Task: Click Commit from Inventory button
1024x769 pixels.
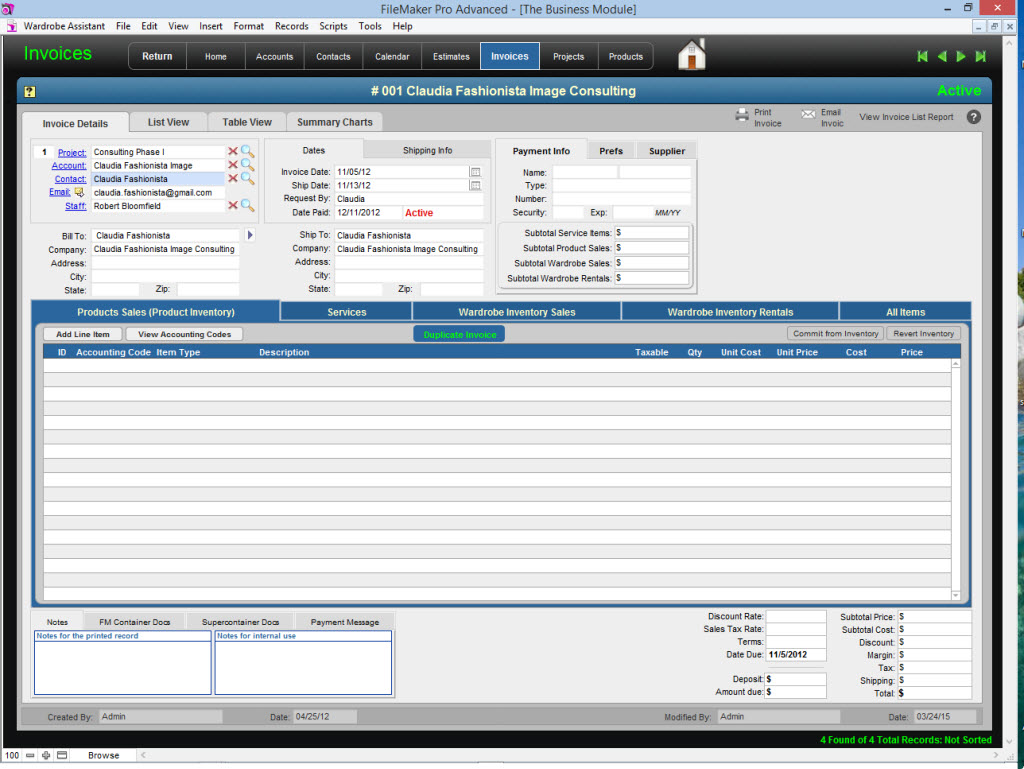Action: (x=835, y=334)
